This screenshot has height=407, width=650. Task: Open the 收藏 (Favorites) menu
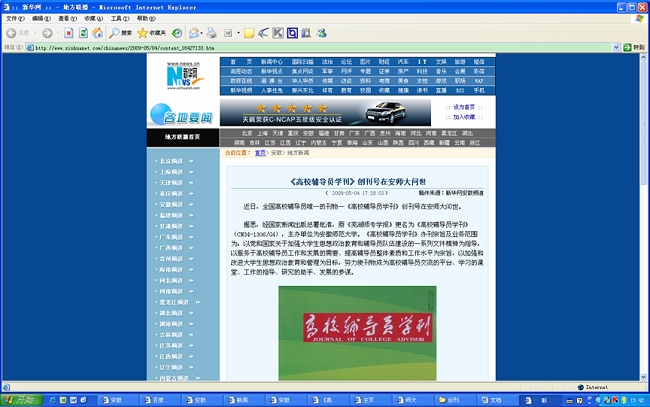point(93,19)
